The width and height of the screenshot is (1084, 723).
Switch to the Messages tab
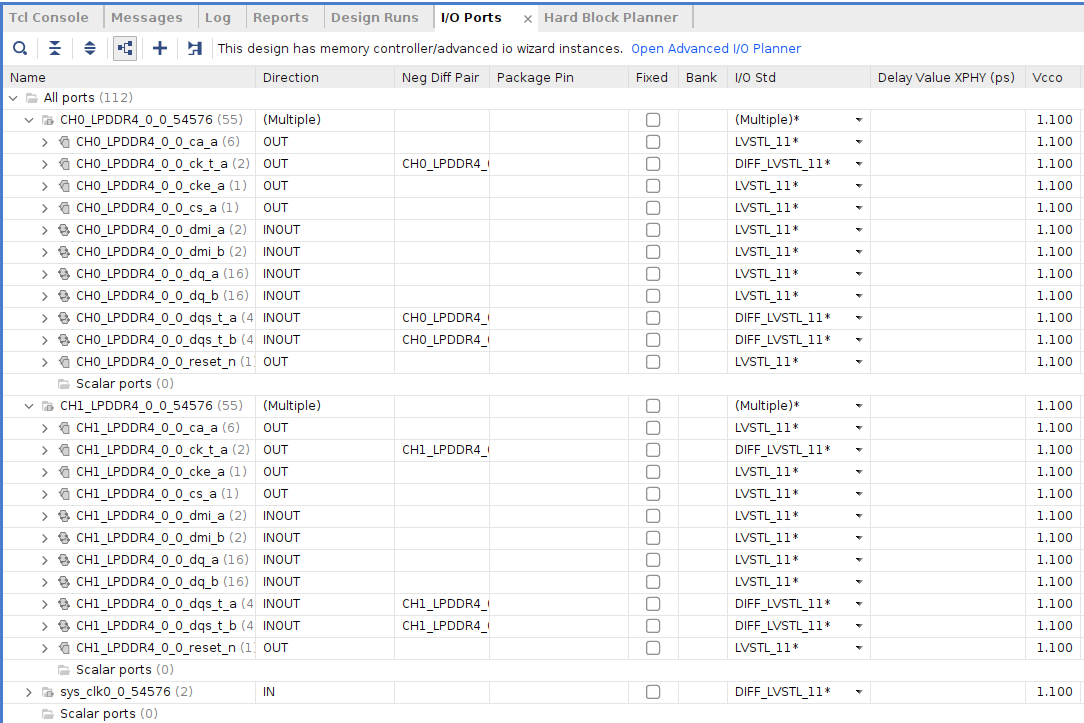click(x=149, y=16)
